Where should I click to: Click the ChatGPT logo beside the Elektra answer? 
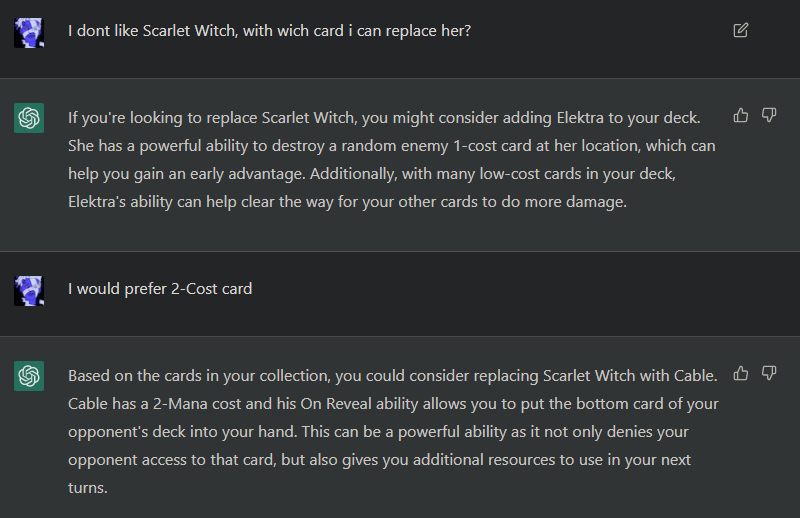pyautogui.click(x=29, y=118)
